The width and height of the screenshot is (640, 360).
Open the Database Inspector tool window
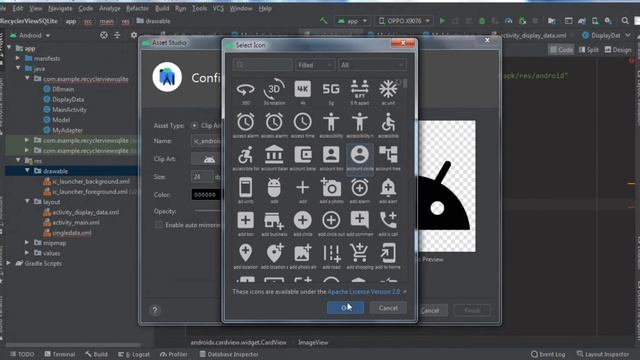click(229, 354)
